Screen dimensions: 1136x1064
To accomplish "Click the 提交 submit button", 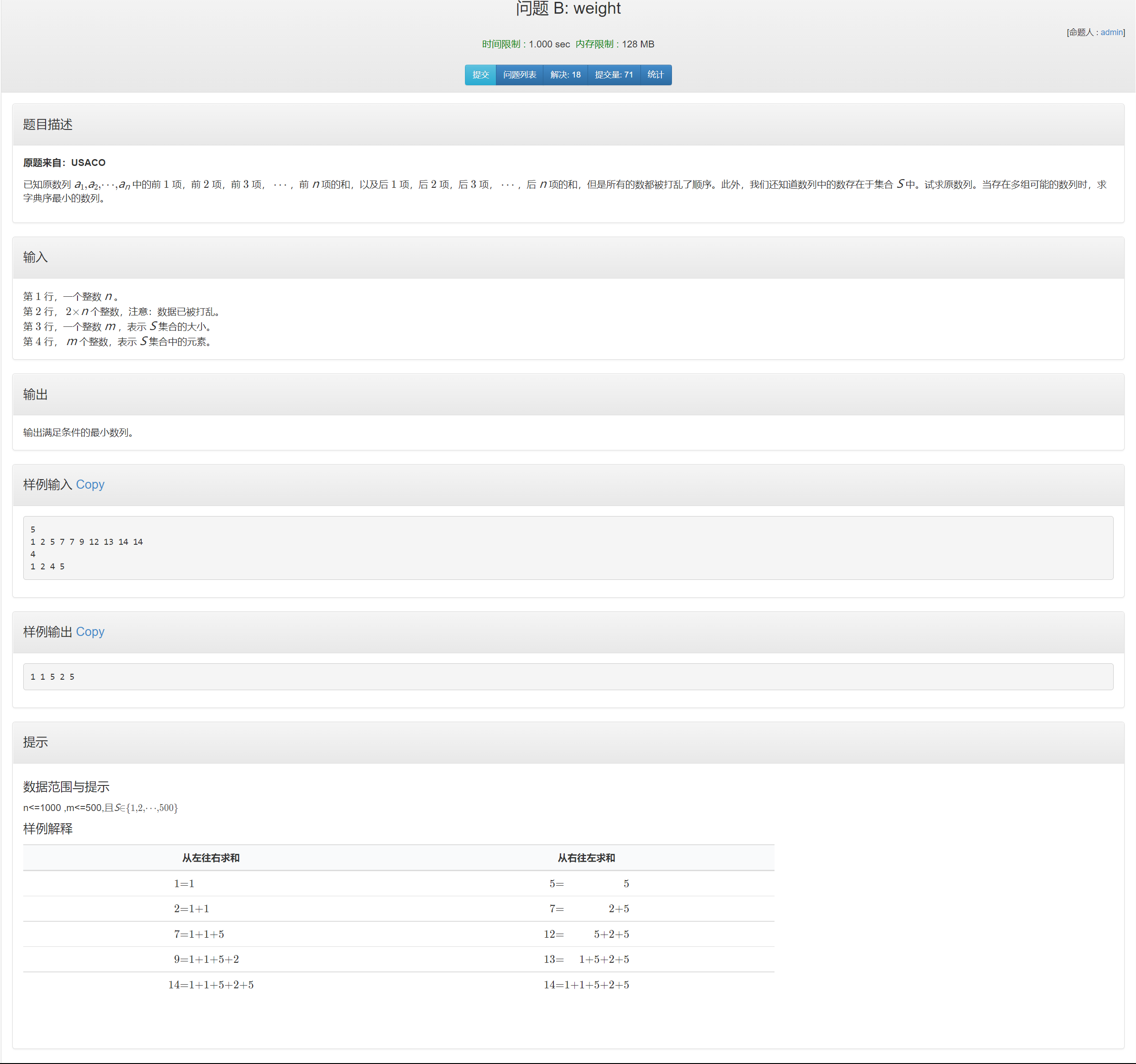I will click(480, 75).
